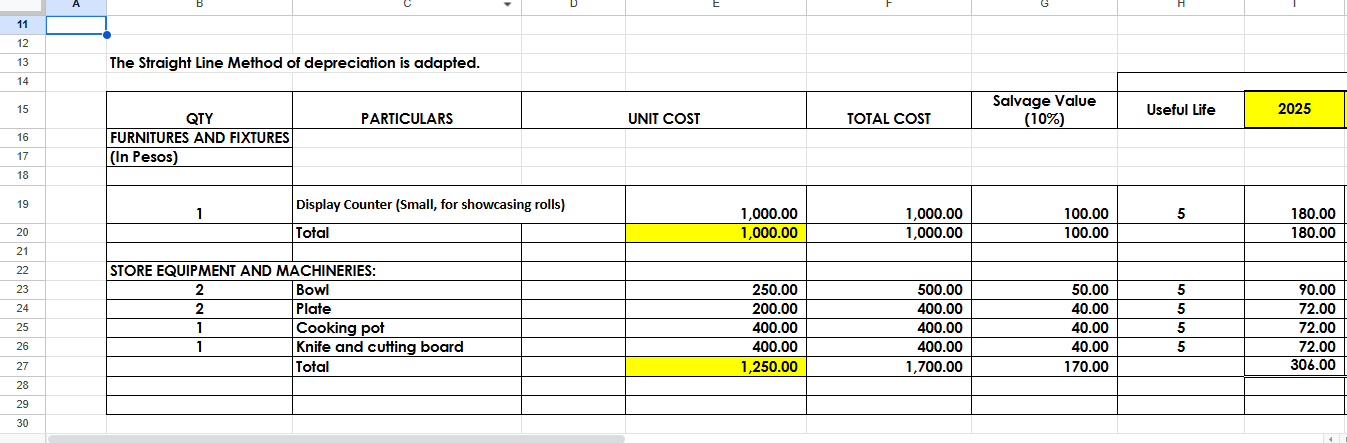The width and height of the screenshot is (1347, 443).
Task: Select row header 13
Action: coord(23,62)
